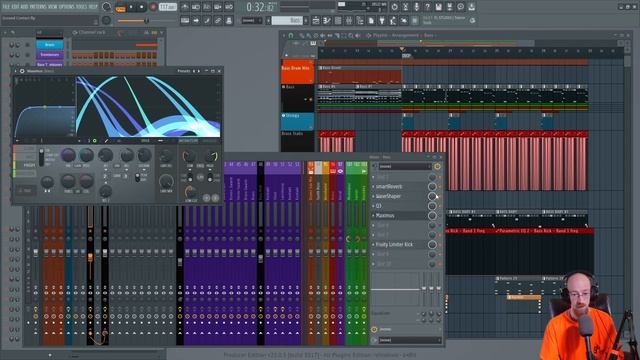Click the time display 0:32
Viewport: 640px width, 360px height.
[x=260, y=7]
